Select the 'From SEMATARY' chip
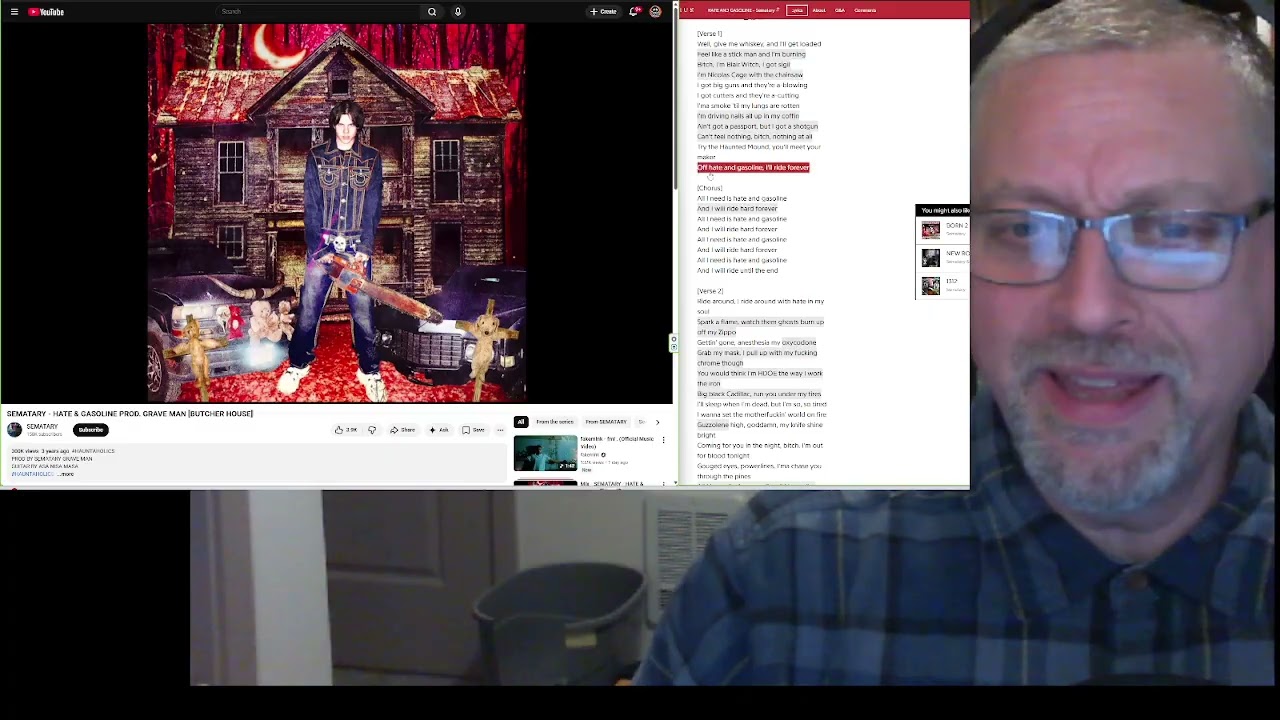Viewport: 1280px width, 720px height. [606, 422]
